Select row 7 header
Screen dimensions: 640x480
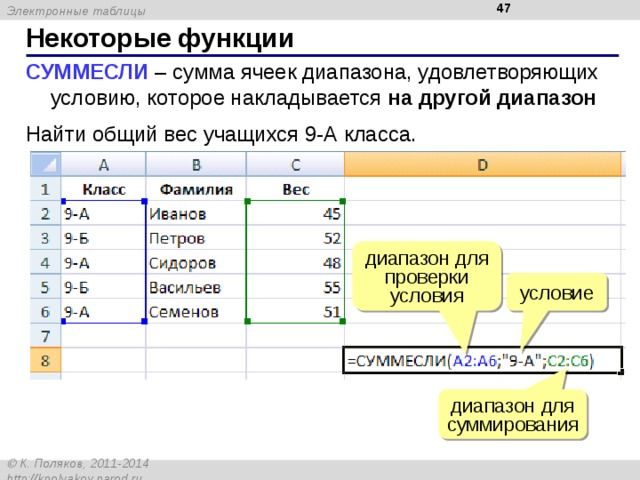click(x=46, y=336)
